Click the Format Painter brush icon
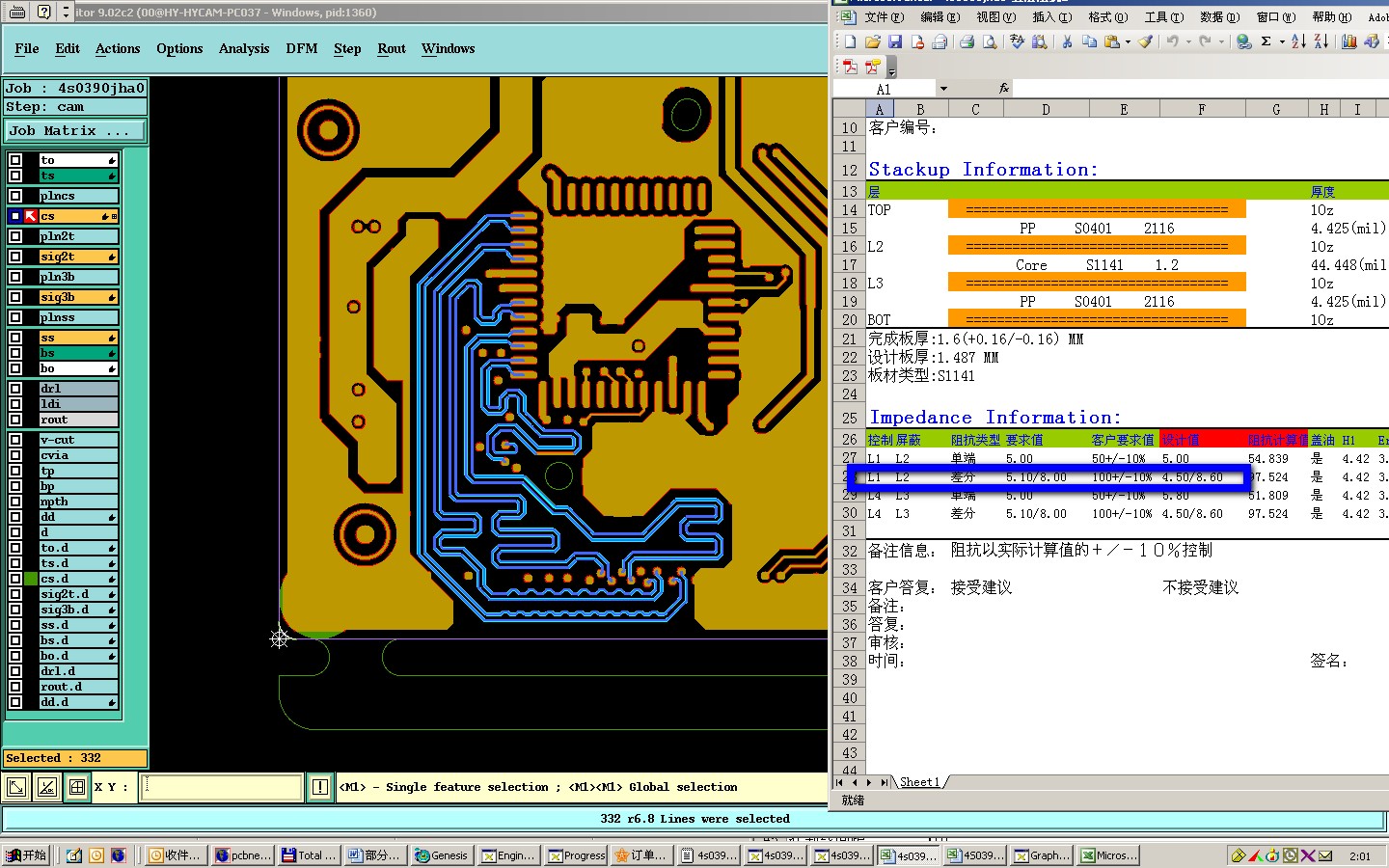This screenshot has height=868, width=1389. coord(1145,41)
